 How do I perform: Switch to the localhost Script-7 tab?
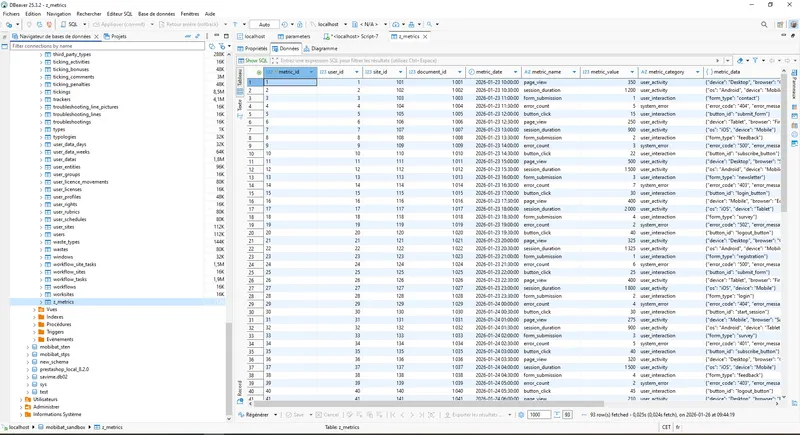[x=351, y=36]
